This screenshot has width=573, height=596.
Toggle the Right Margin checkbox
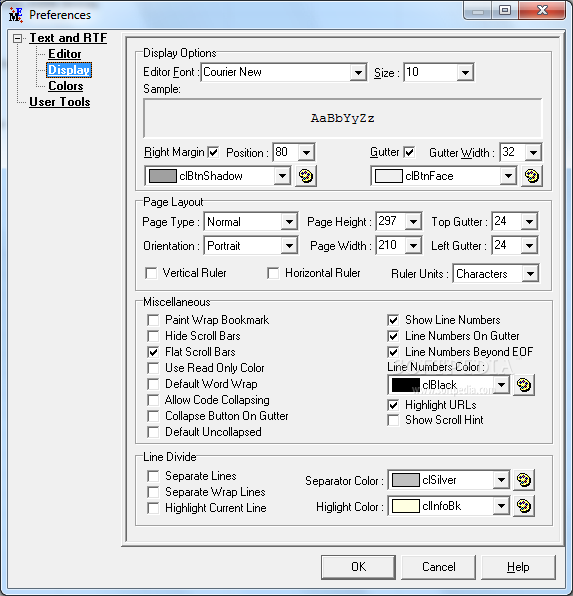point(213,152)
